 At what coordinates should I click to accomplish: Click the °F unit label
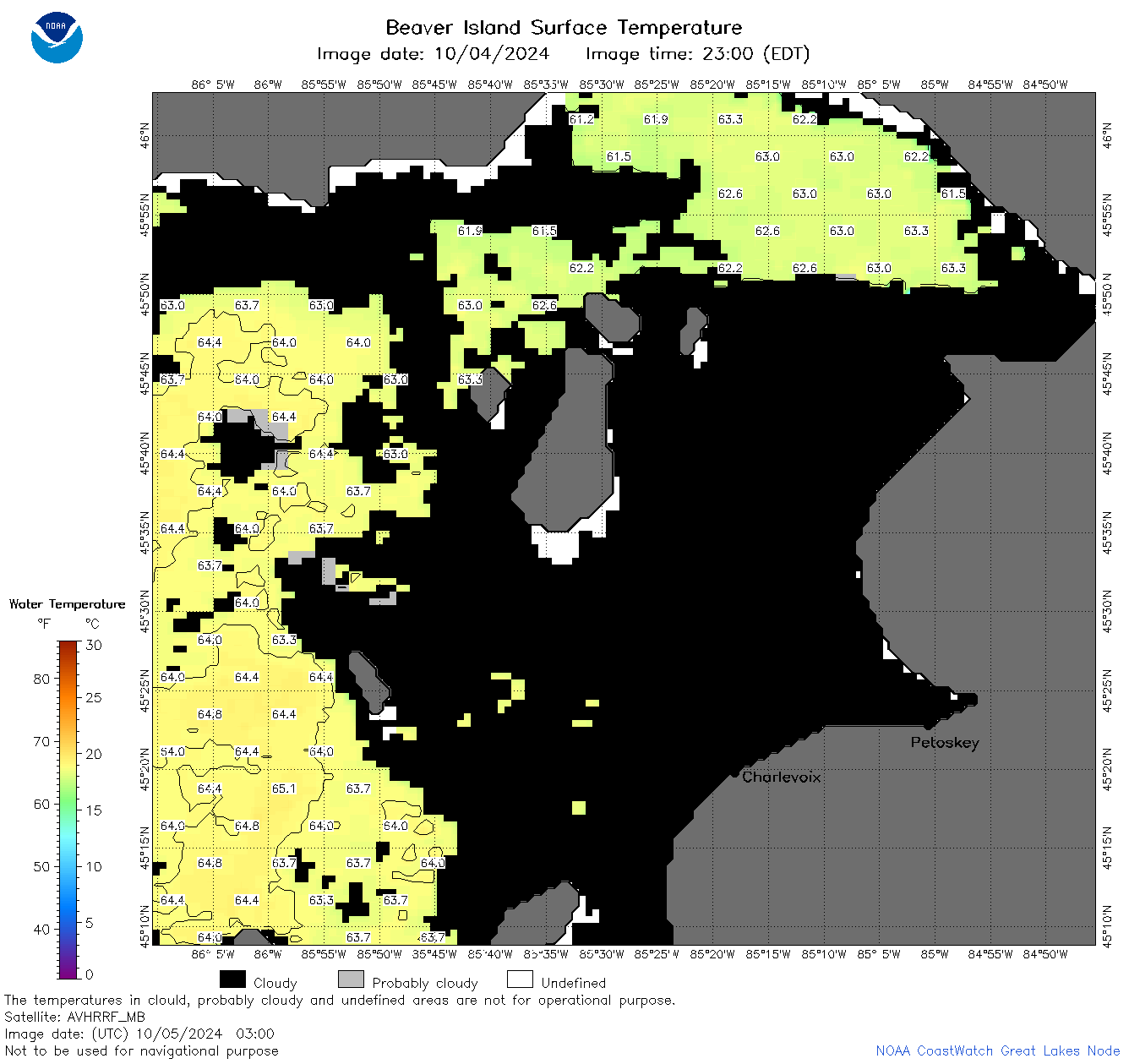44,624
